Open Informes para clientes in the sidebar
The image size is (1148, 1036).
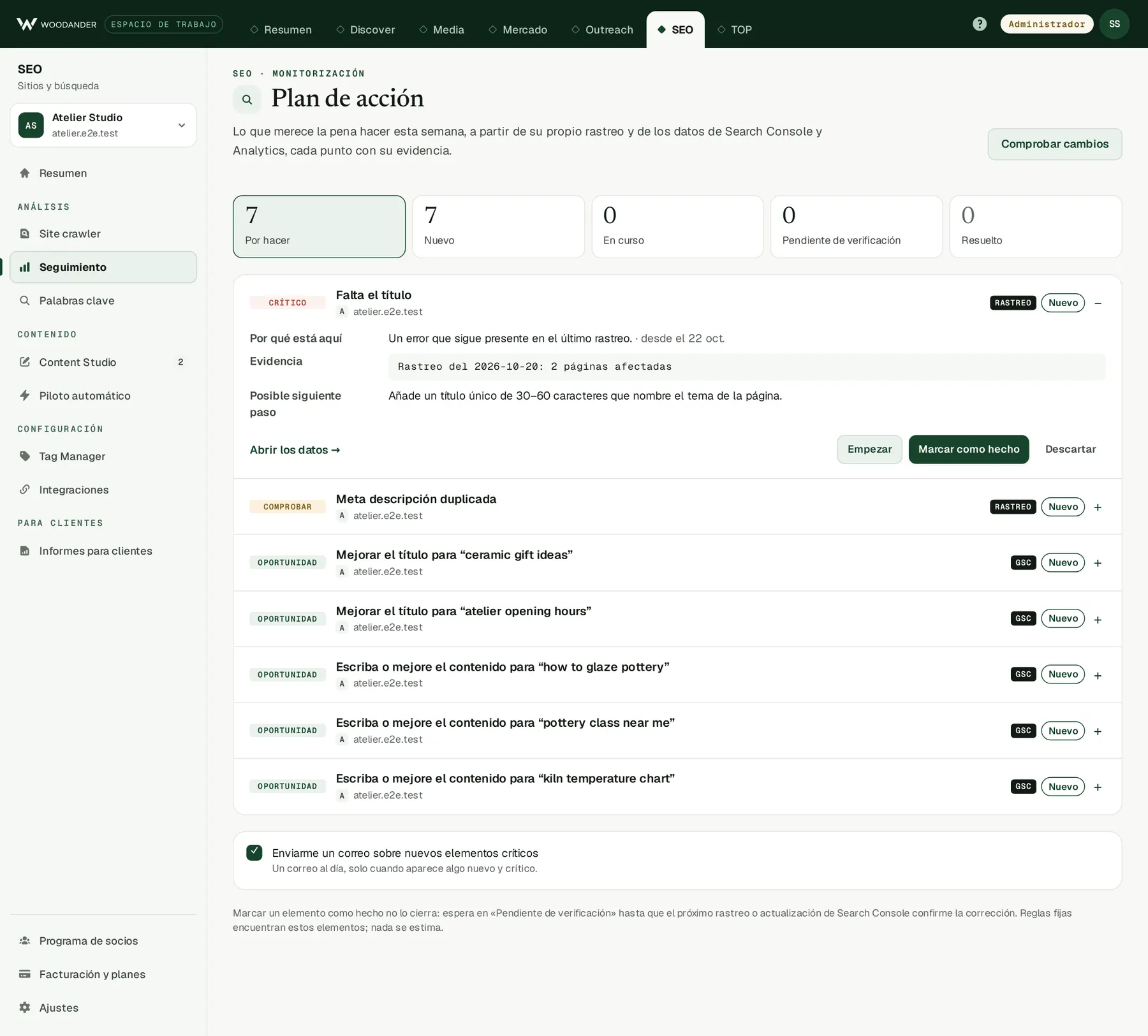tap(103, 551)
